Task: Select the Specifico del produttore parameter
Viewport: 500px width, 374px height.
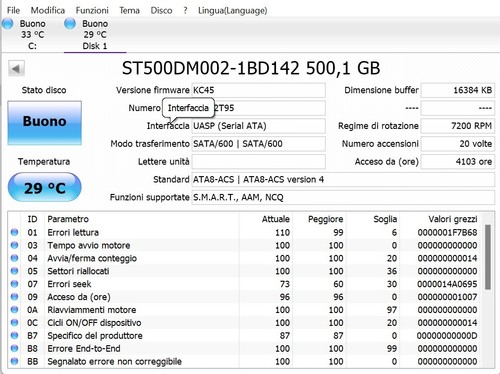Action: coord(95,335)
